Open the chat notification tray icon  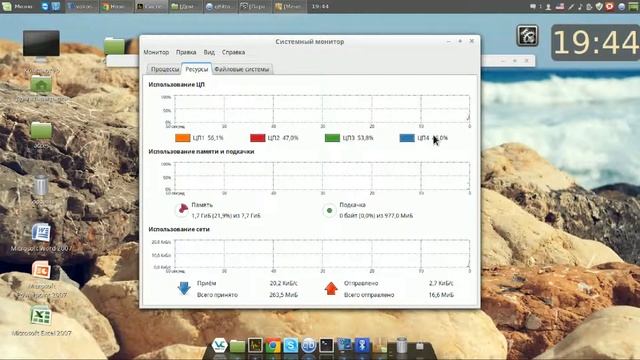pyautogui.click(x=533, y=7)
